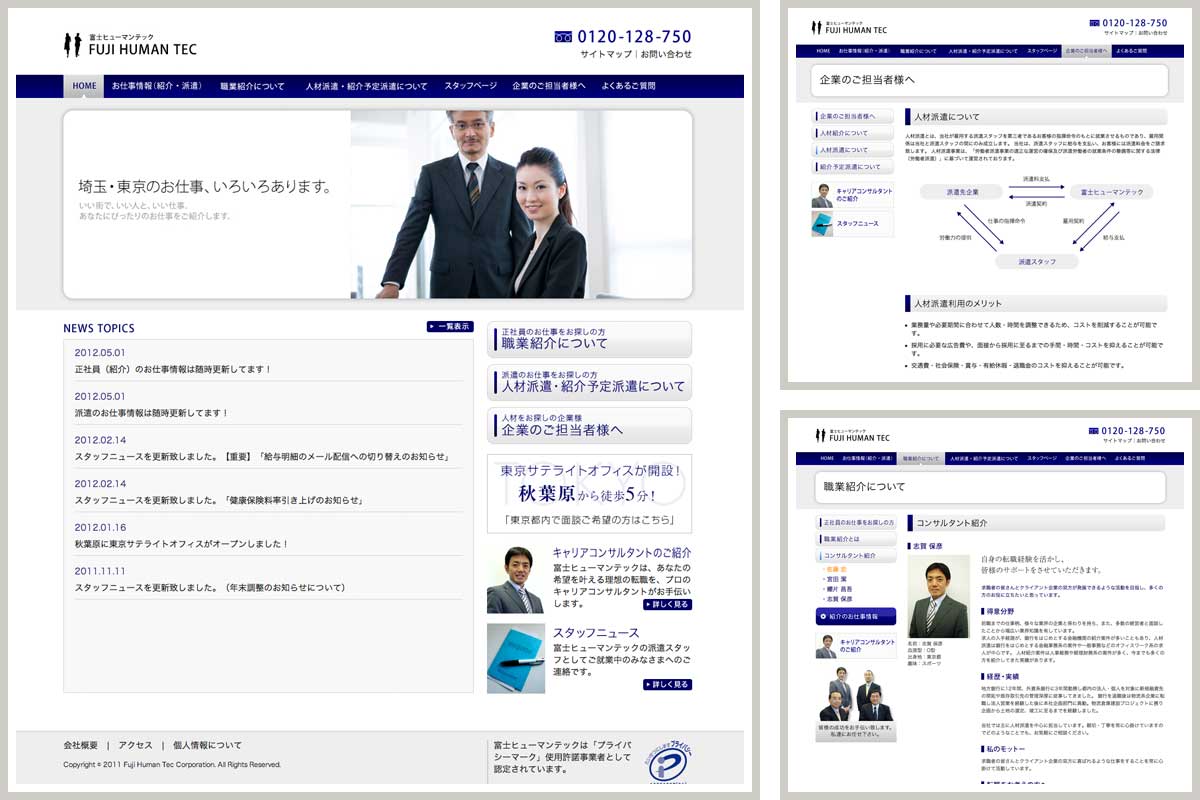This screenshot has width=1200, height=800.
Task: Open the blue notebook スタッフニュース image on the homepage
Action: click(x=515, y=658)
